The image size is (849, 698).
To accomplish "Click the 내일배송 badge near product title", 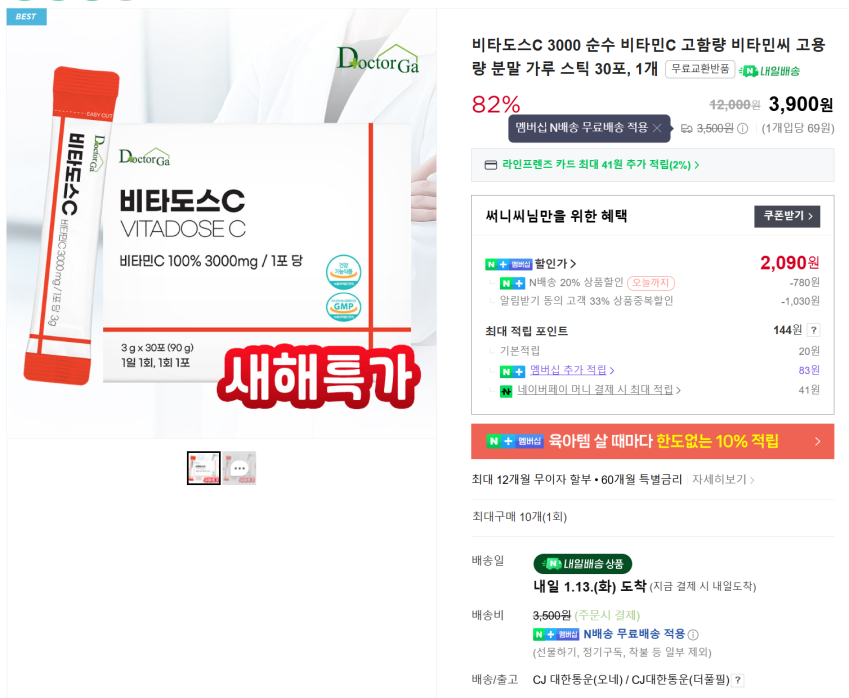I will click(x=769, y=71).
